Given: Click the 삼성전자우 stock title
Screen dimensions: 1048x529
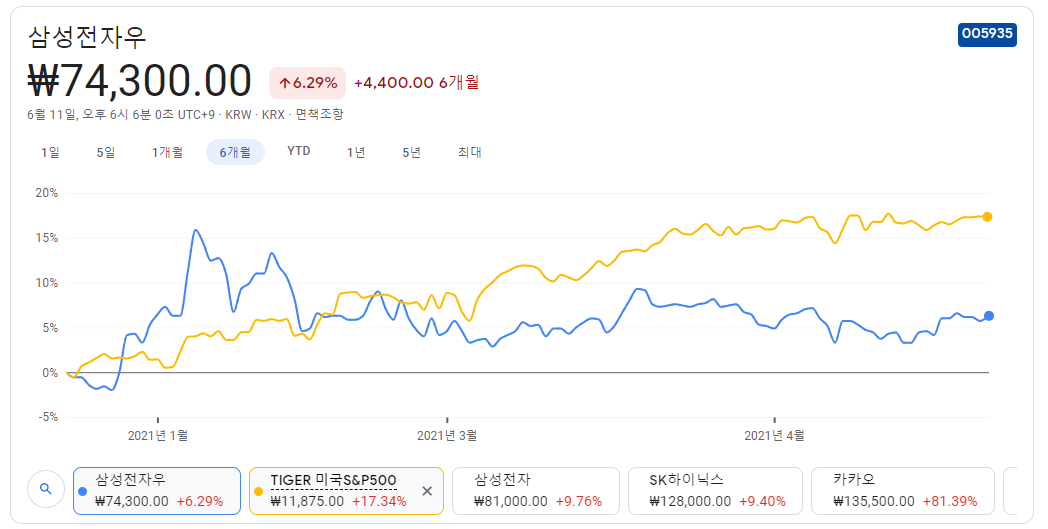Looking at the screenshot, I should 87,36.
